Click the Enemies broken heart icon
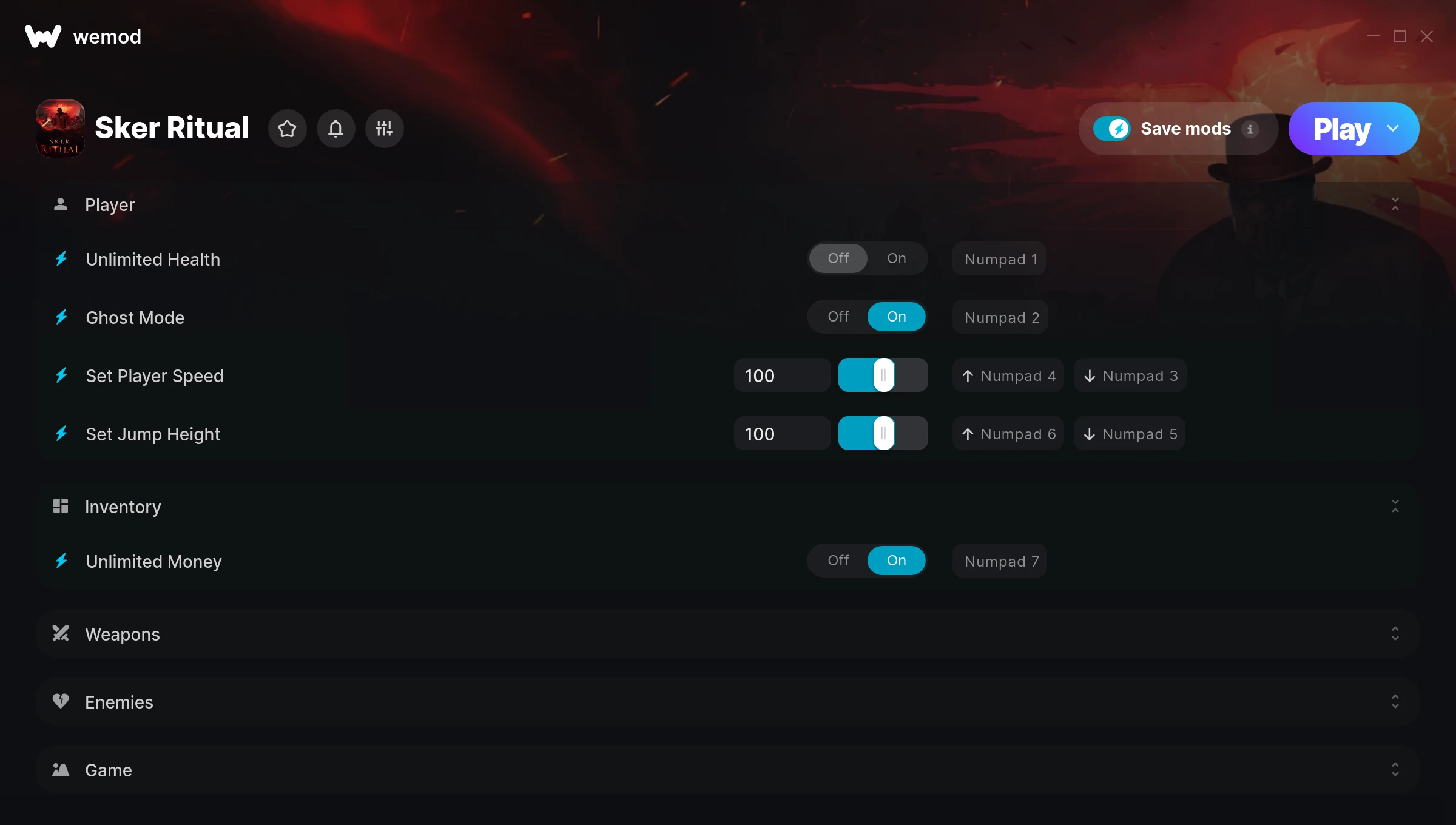The width and height of the screenshot is (1456, 825). [61, 701]
